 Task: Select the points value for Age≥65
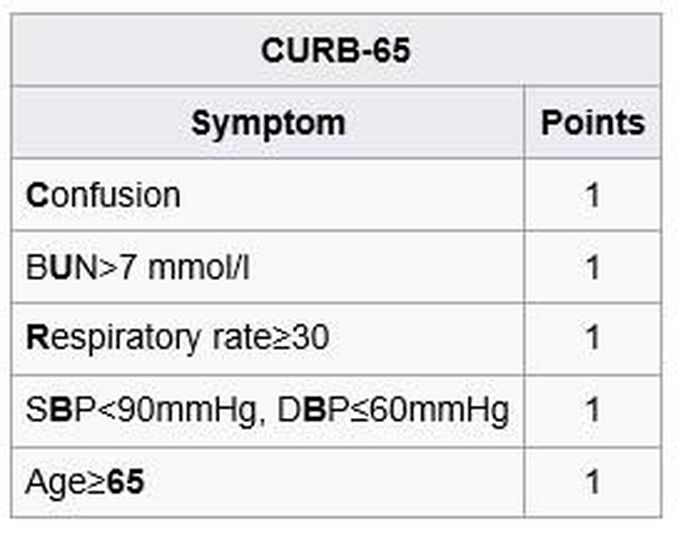(x=592, y=482)
